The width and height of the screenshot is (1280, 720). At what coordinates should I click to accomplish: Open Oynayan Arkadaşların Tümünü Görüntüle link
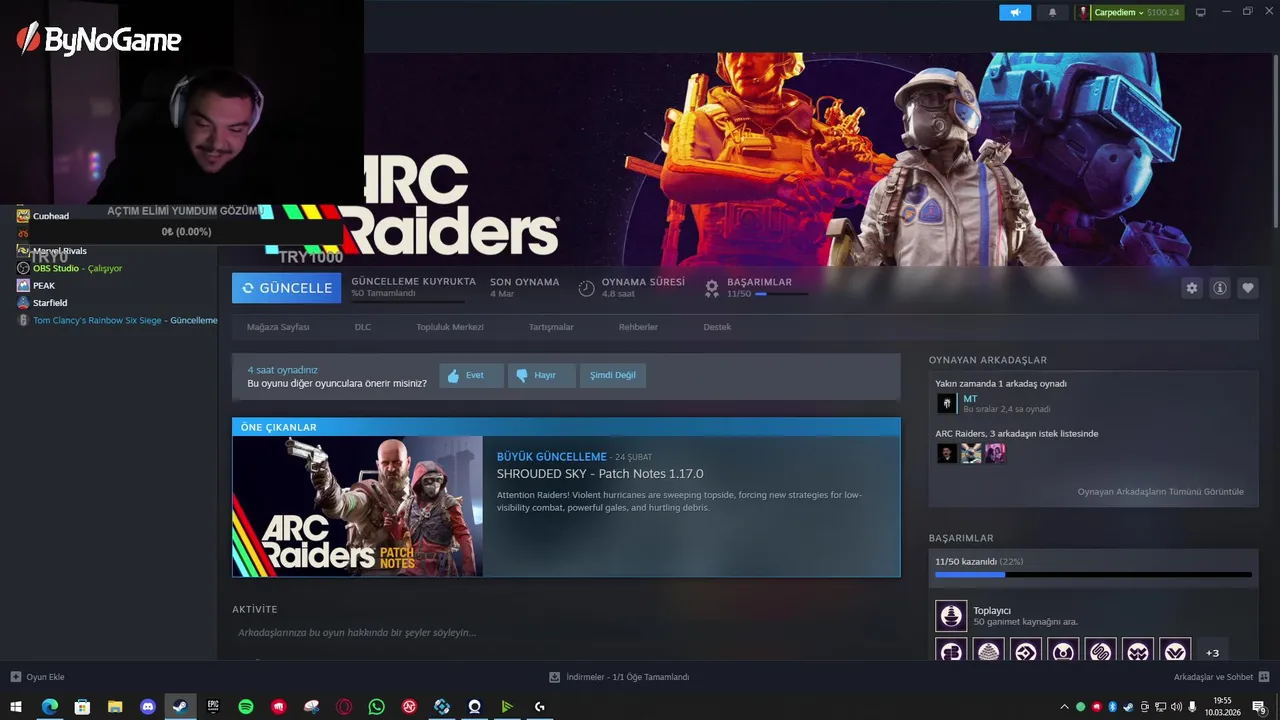click(x=1160, y=492)
